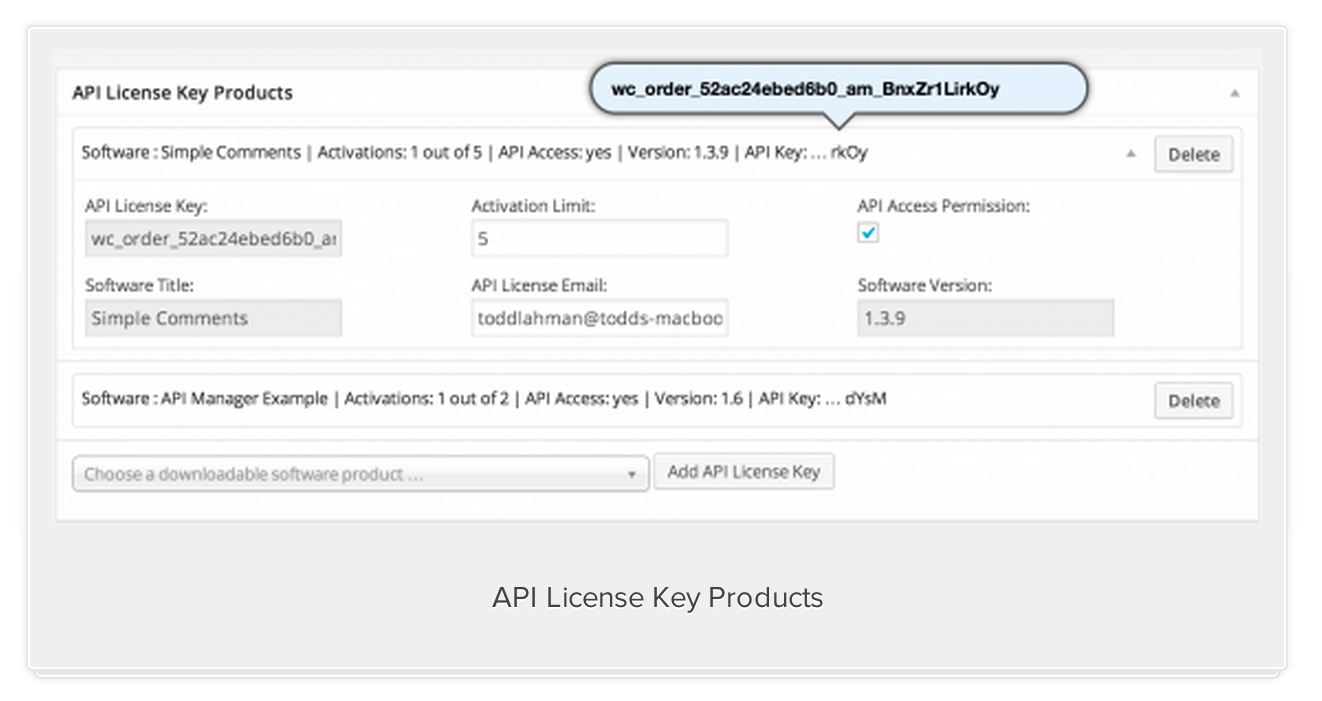Click the API License Email field
The image size is (1322, 701).
click(x=599, y=318)
